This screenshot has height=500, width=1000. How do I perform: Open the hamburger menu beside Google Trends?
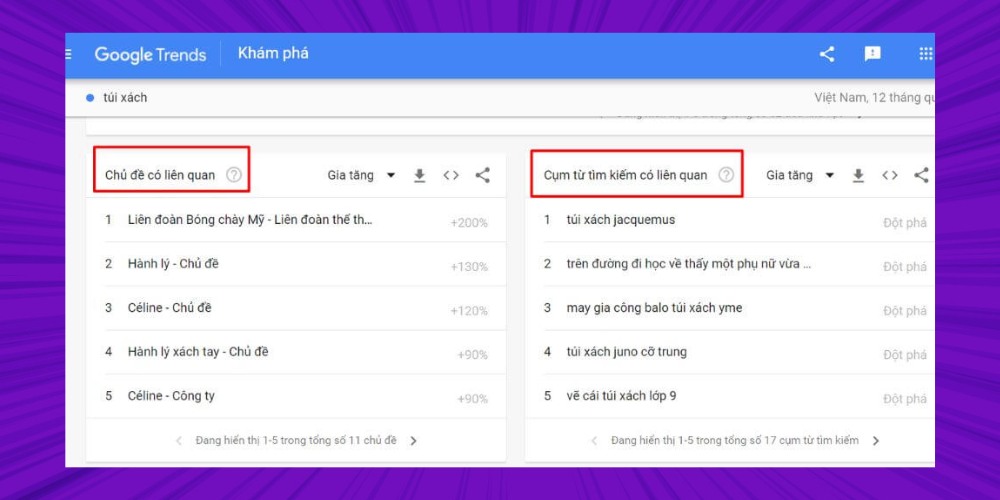click(x=68, y=54)
